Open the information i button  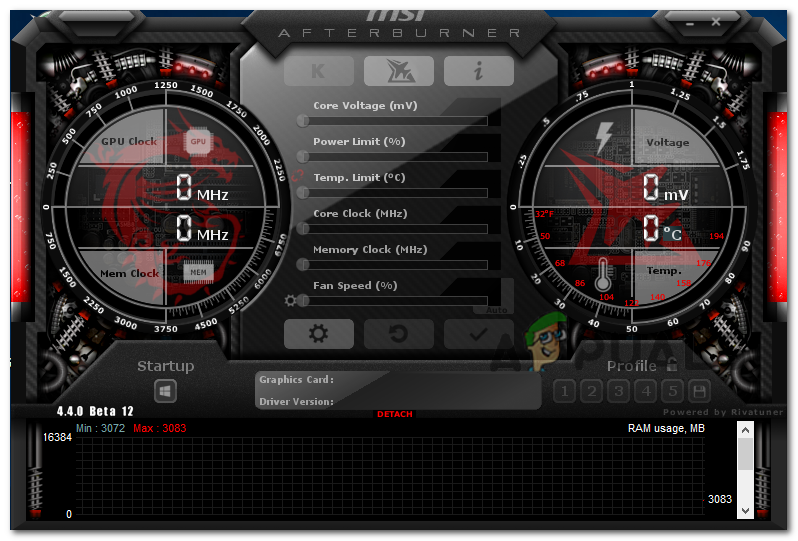pos(478,70)
